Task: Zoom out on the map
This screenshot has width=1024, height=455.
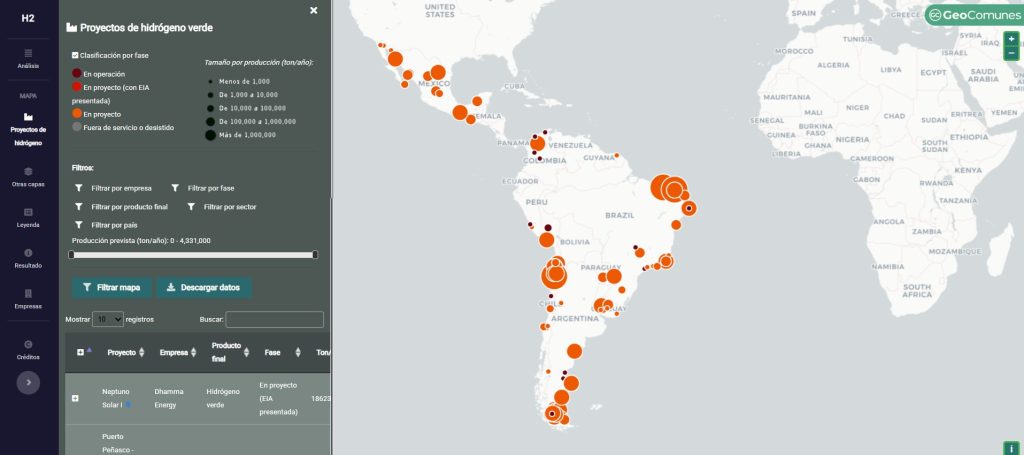Action: [1012, 53]
